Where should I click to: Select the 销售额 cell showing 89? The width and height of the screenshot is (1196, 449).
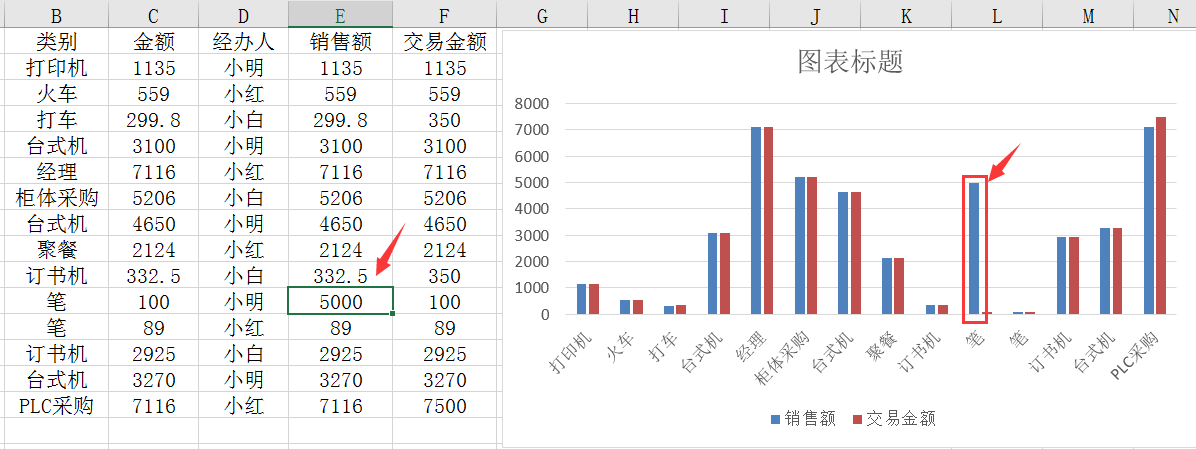point(341,327)
